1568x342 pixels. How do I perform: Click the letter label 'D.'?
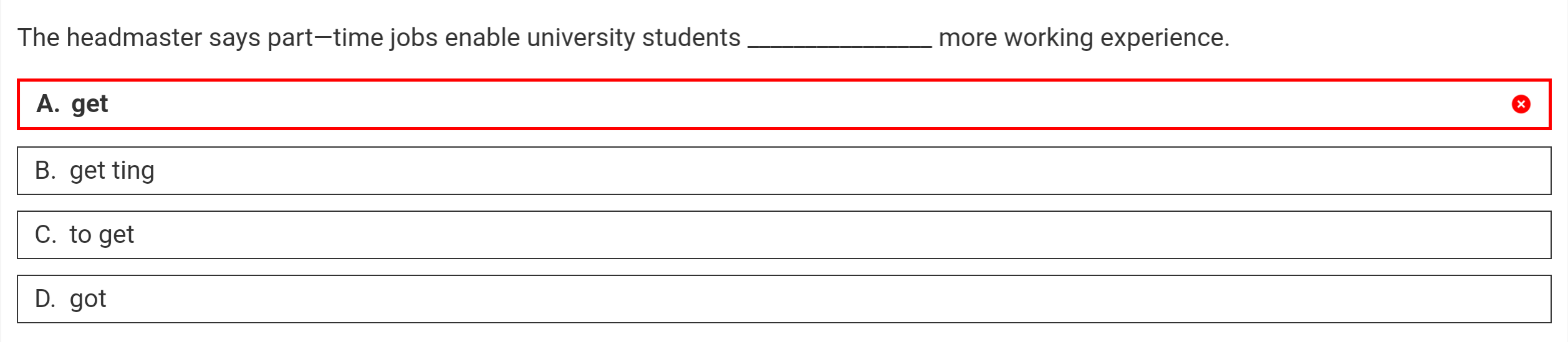pyautogui.click(x=46, y=299)
